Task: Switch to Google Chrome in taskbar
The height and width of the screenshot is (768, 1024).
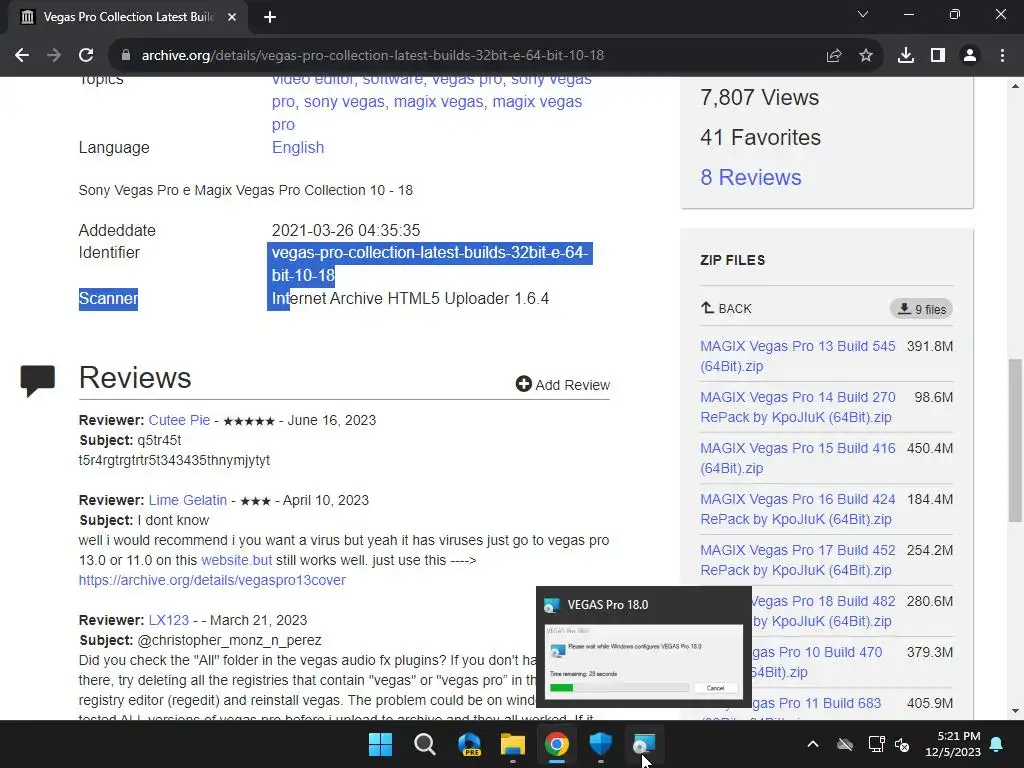Action: [557, 744]
